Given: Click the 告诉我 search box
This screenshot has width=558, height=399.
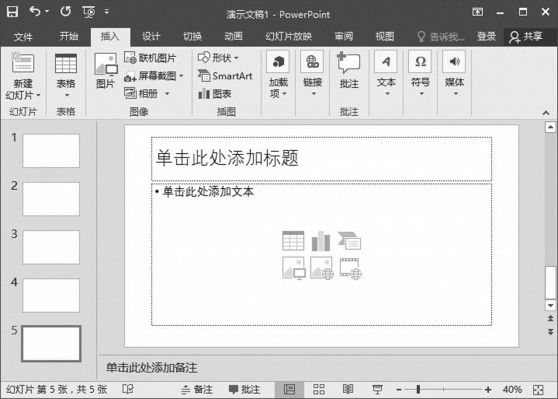Looking at the screenshot, I should tap(441, 37).
